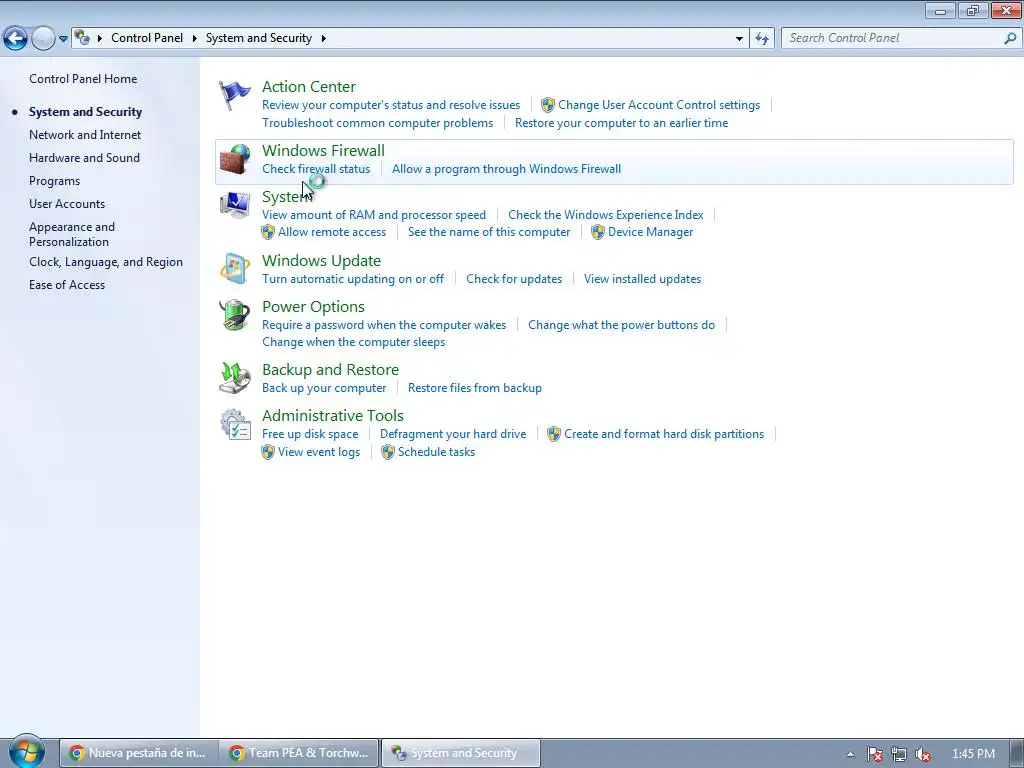Click Defragment your hard drive

[453, 434]
